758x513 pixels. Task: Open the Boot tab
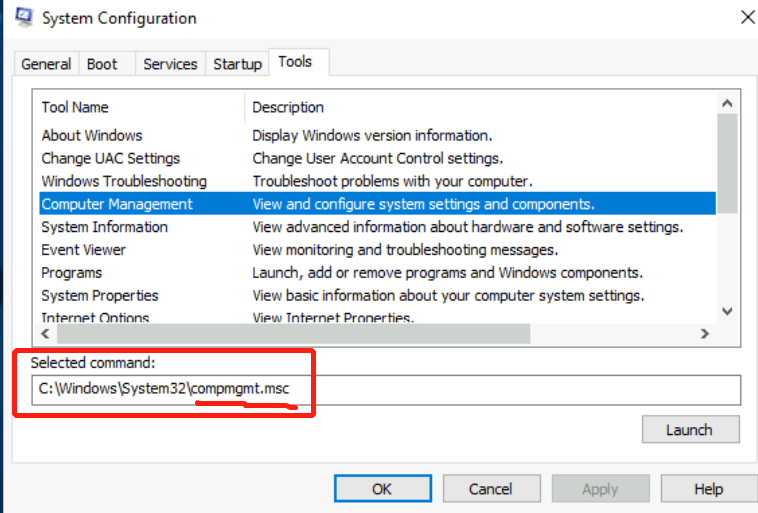(x=102, y=64)
